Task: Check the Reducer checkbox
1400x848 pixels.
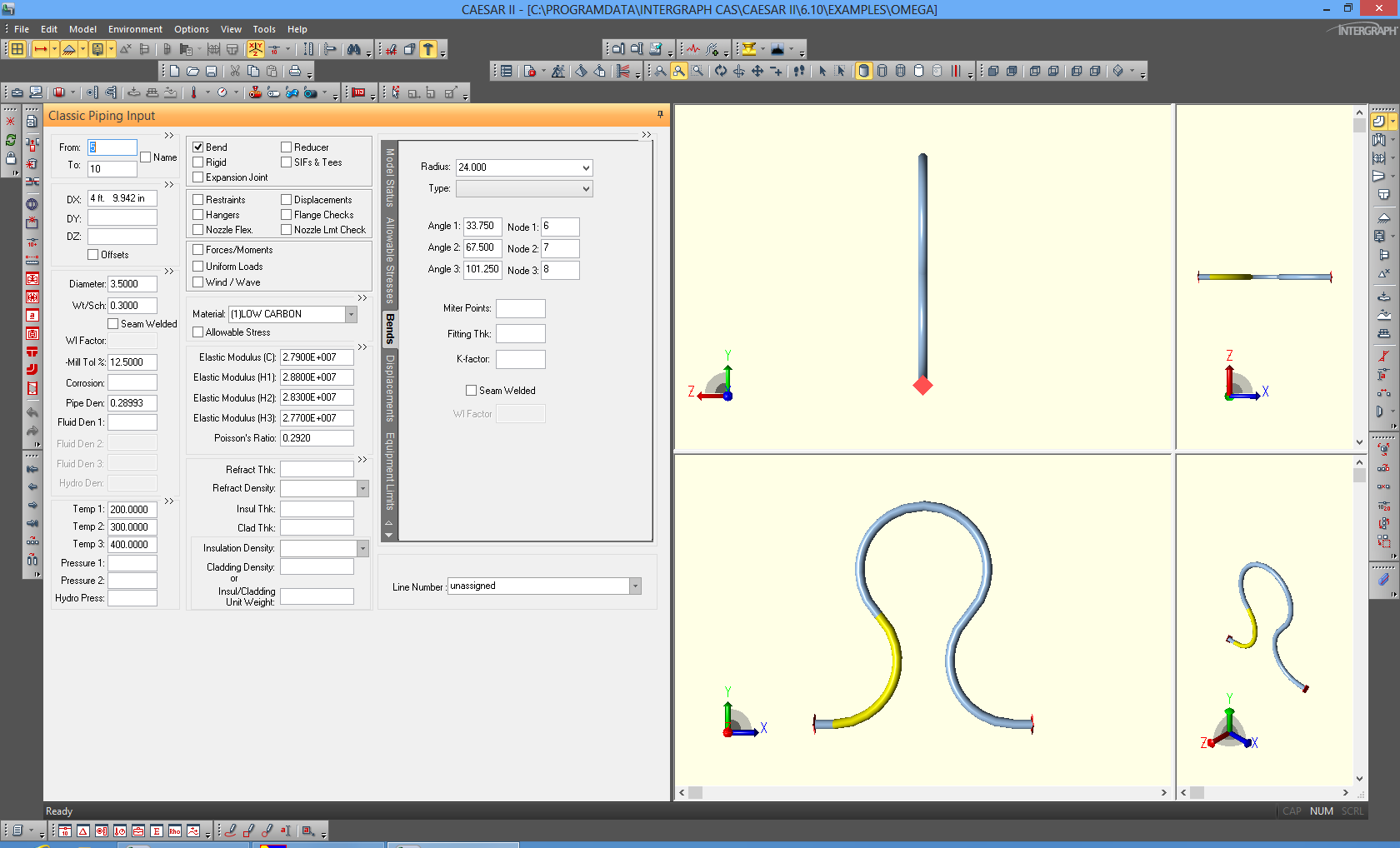Action: point(287,147)
